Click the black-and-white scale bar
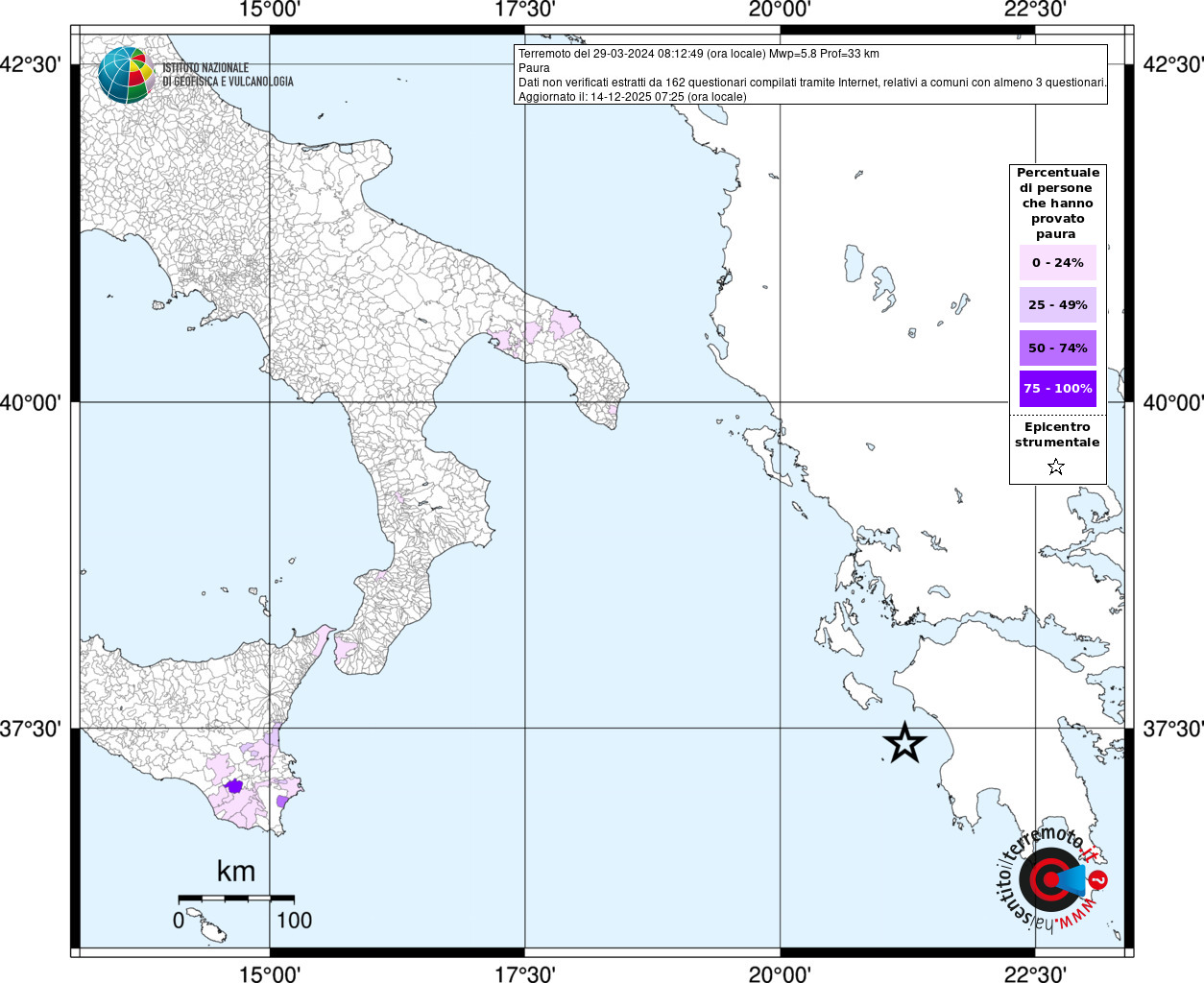 tap(236, 899)
